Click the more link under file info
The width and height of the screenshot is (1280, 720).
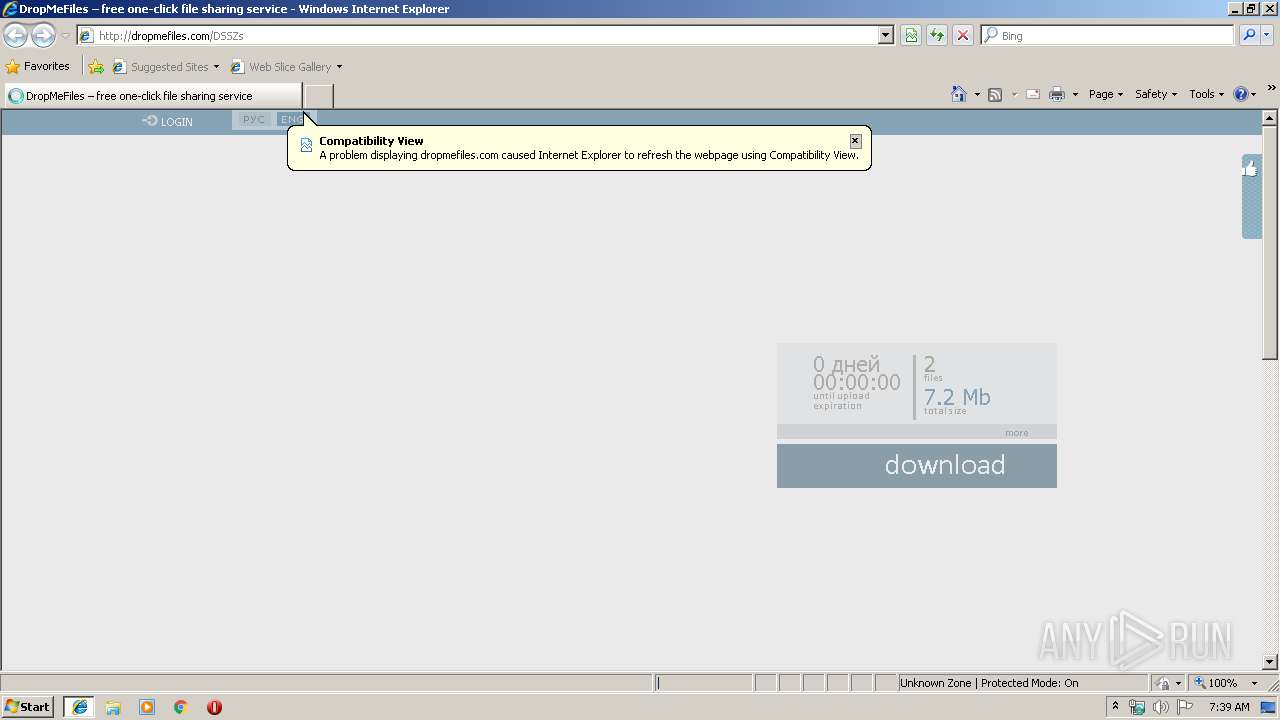click(x=1017, y=433)
